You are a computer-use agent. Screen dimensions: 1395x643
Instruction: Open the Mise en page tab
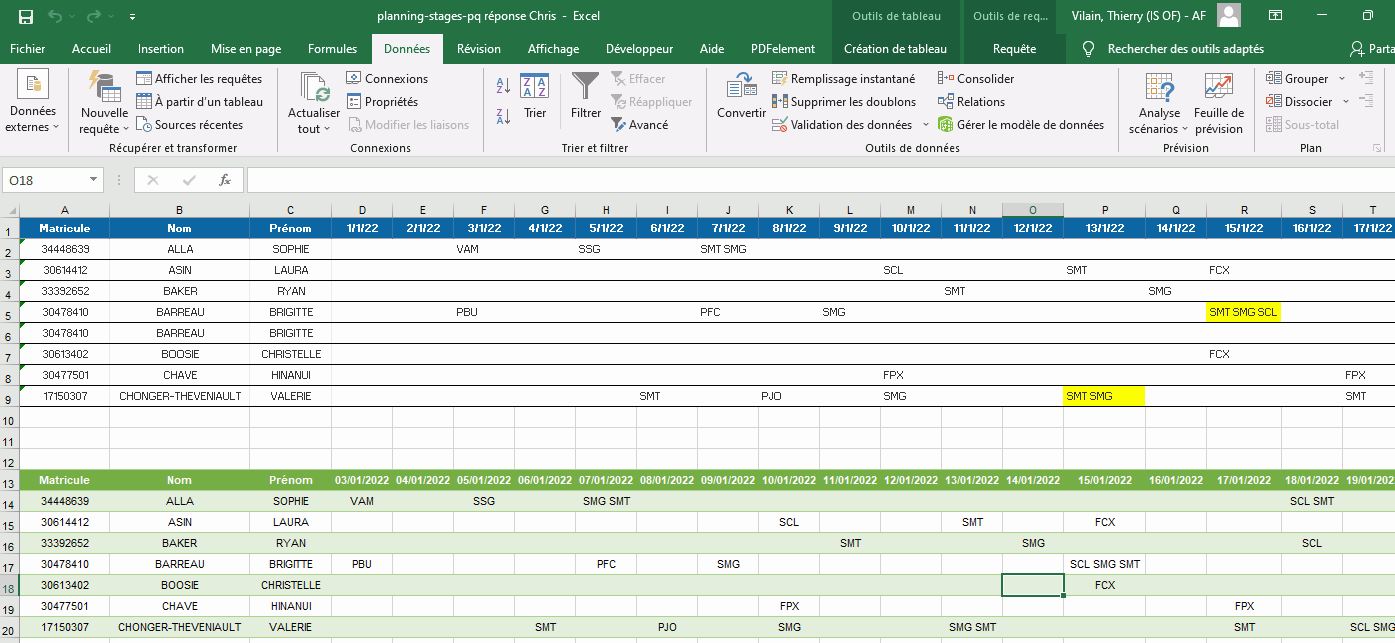pyautogui.click(x=245, y=49)
